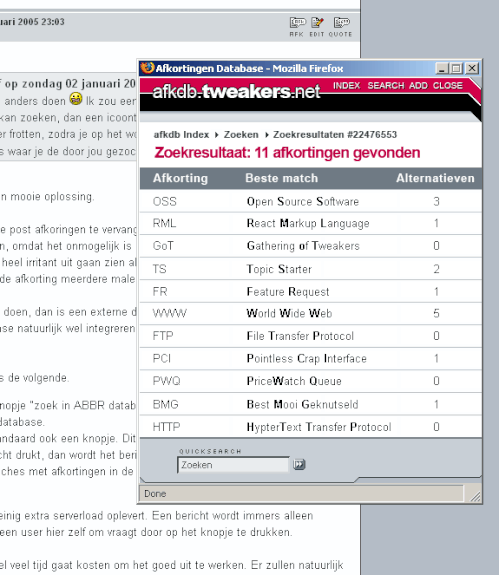499x575 pixels.
Task: Select abbreviation 'PWQ' in results
Action: (x=166, y=381)
